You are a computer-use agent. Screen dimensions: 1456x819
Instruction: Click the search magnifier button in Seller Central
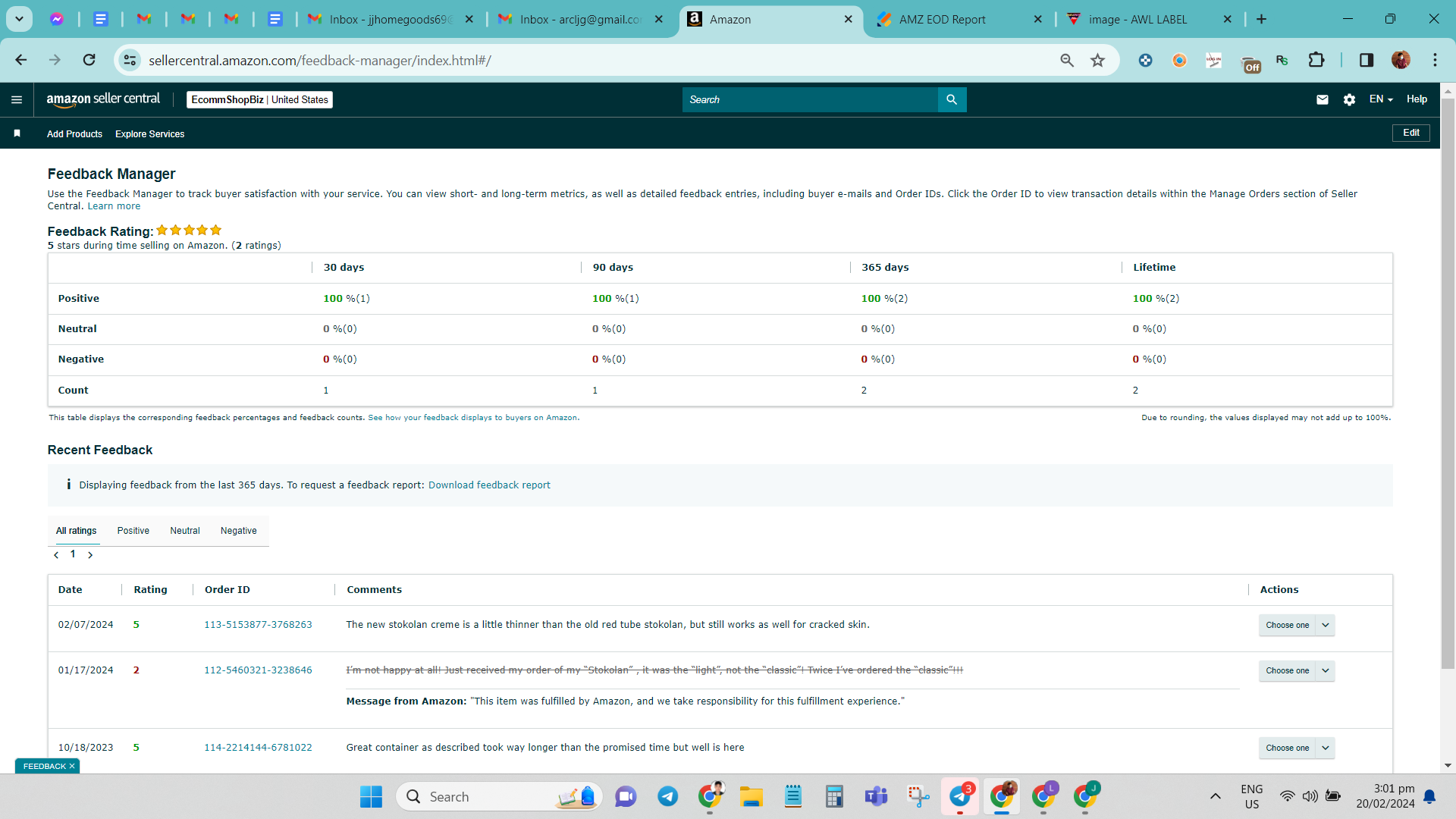[x=952, y=99]
